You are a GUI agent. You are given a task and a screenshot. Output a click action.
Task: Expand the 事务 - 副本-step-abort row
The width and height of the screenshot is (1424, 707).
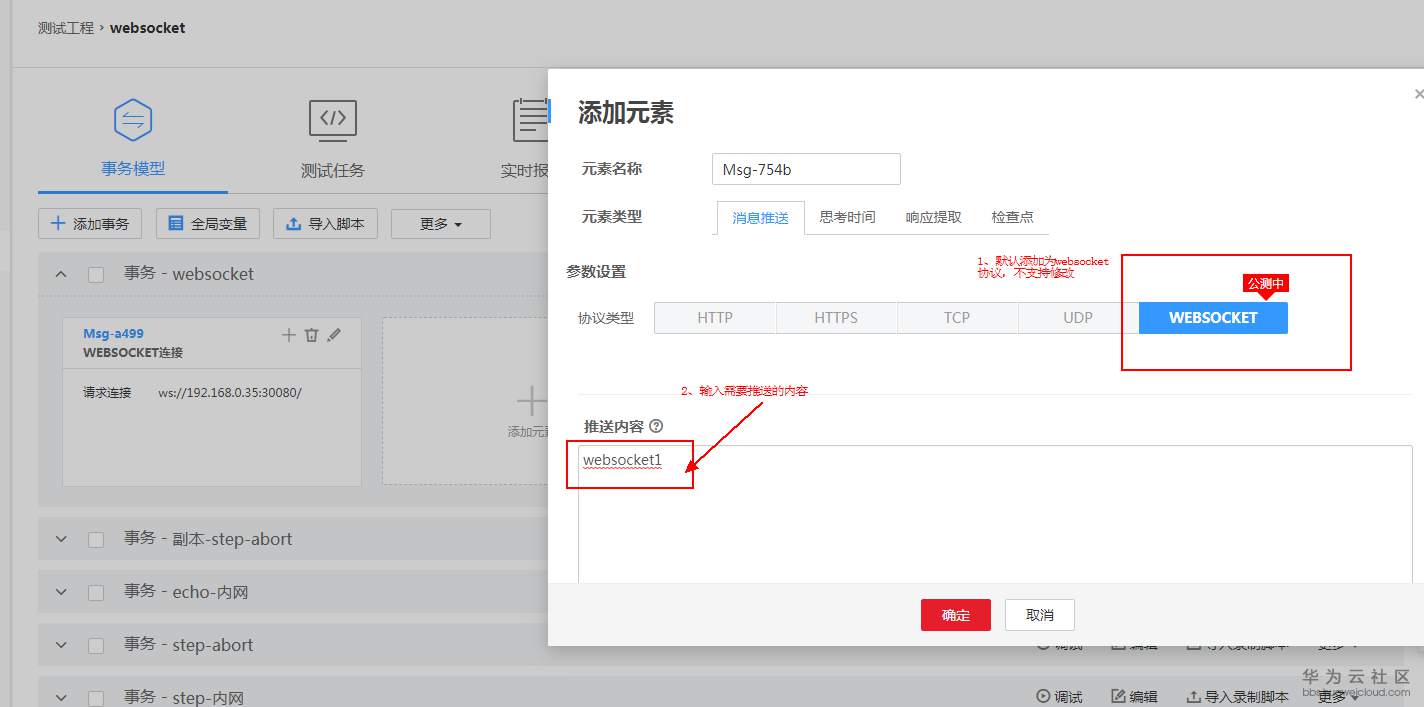click(x=61, y=539)
